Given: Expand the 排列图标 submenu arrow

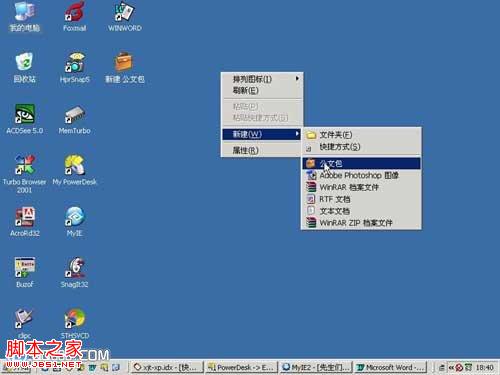Looking at the screenshot, I should 297,79.
